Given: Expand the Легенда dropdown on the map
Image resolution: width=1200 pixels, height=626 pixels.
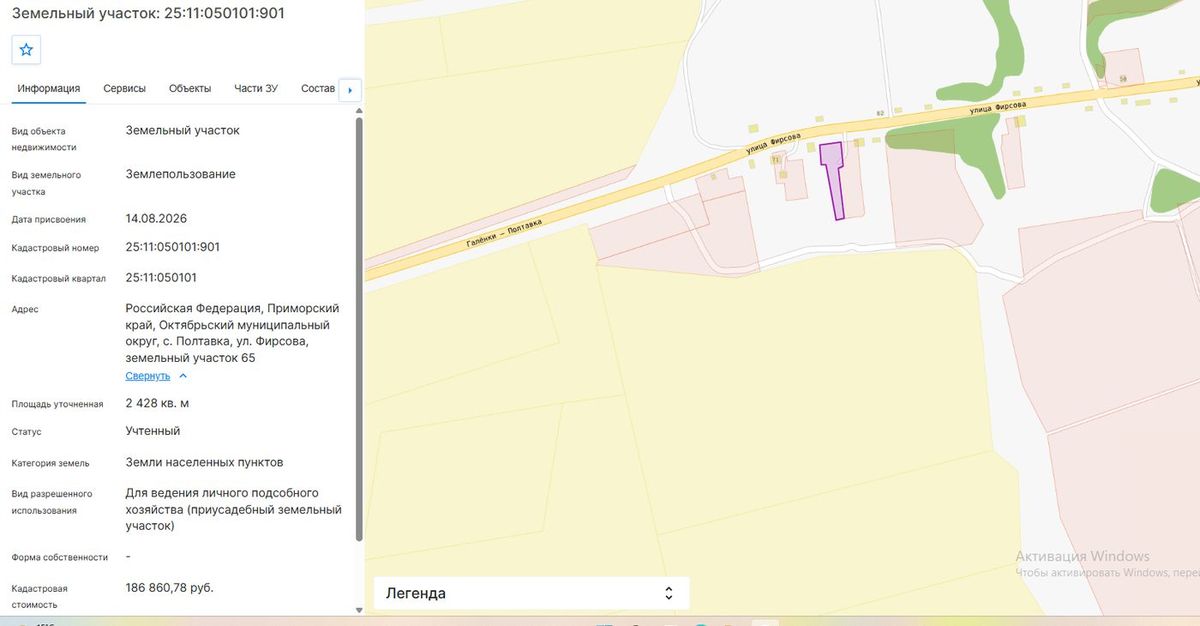Looking at the screenshot, I should tap(531, 593).
